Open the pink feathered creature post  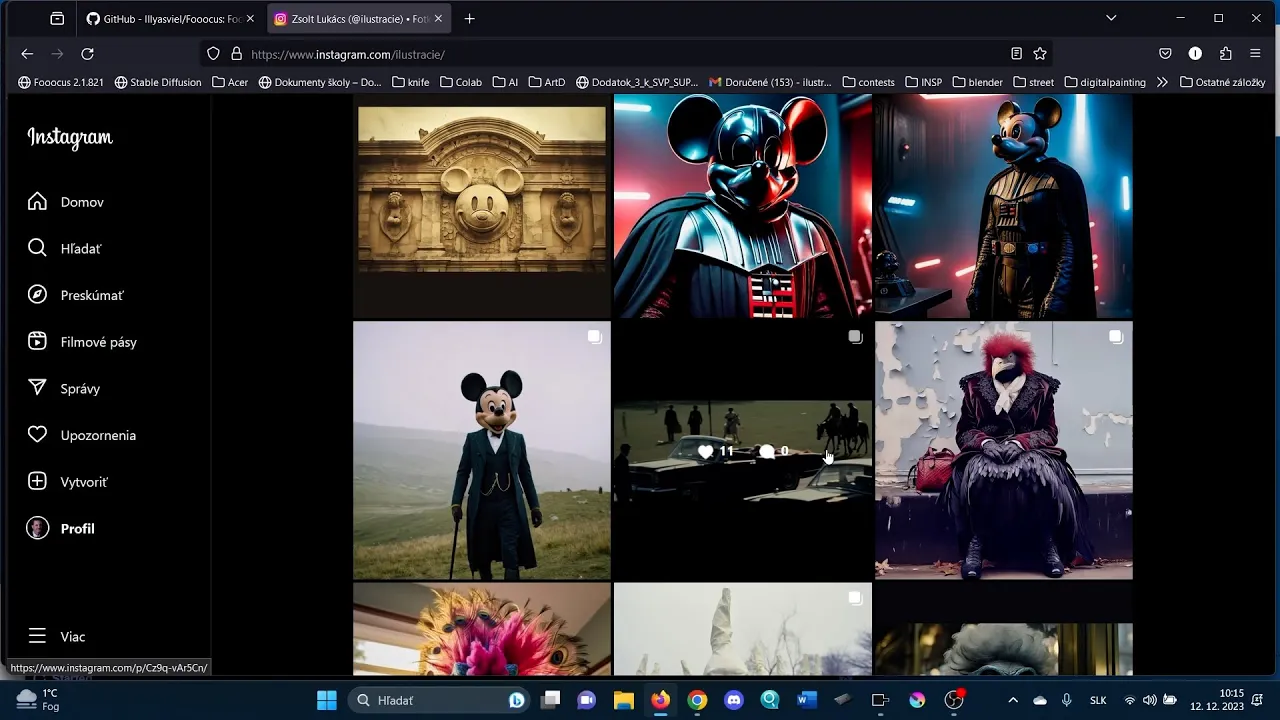point(482,629)
